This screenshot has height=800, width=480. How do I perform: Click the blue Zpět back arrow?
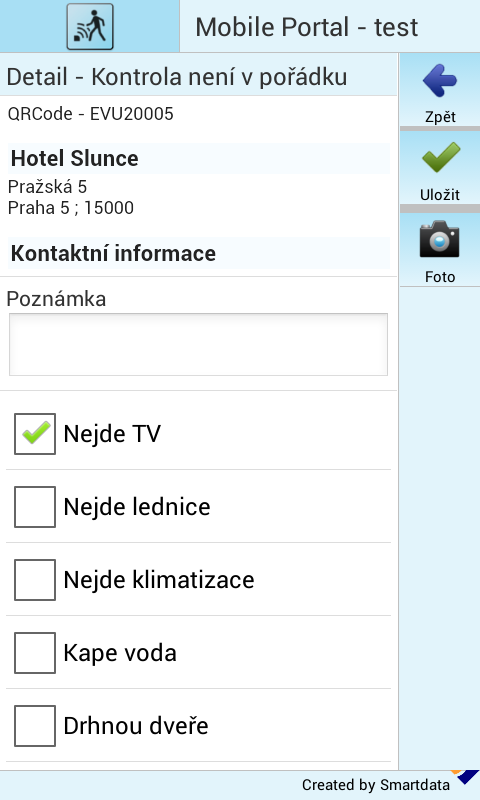pyautogui.click(x=440, y=81)
